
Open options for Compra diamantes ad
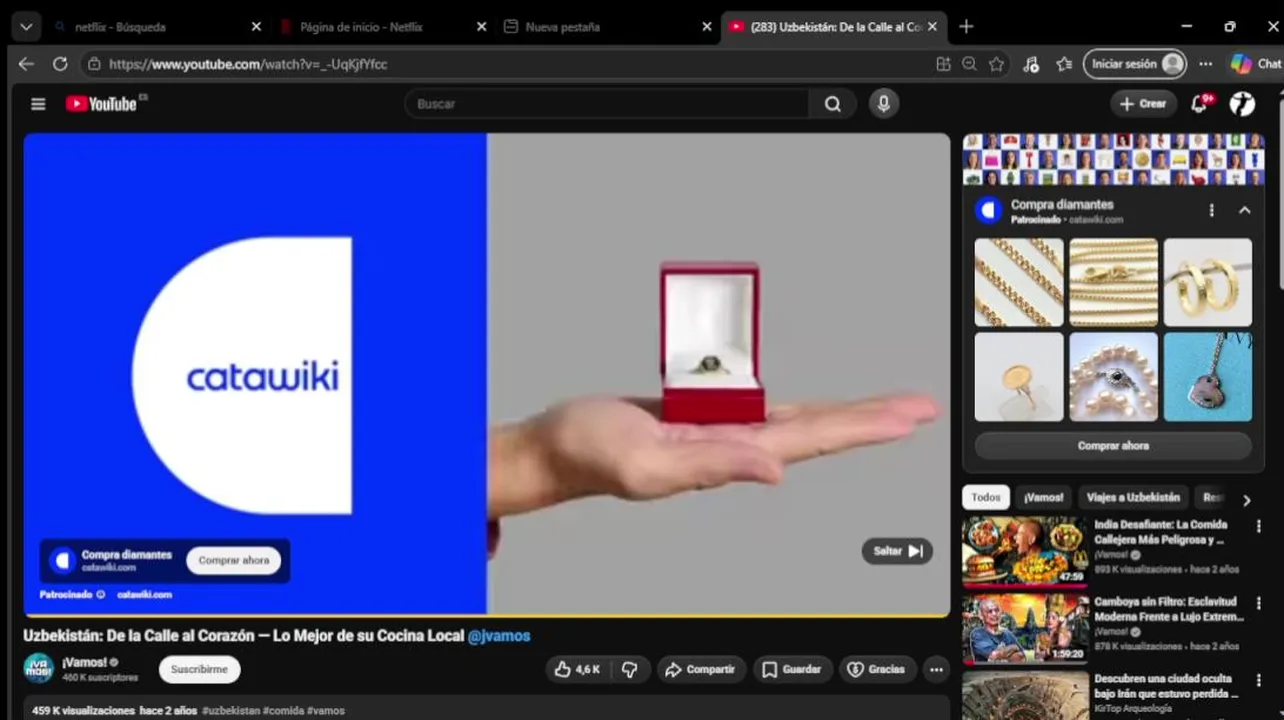coord(1211,211)
